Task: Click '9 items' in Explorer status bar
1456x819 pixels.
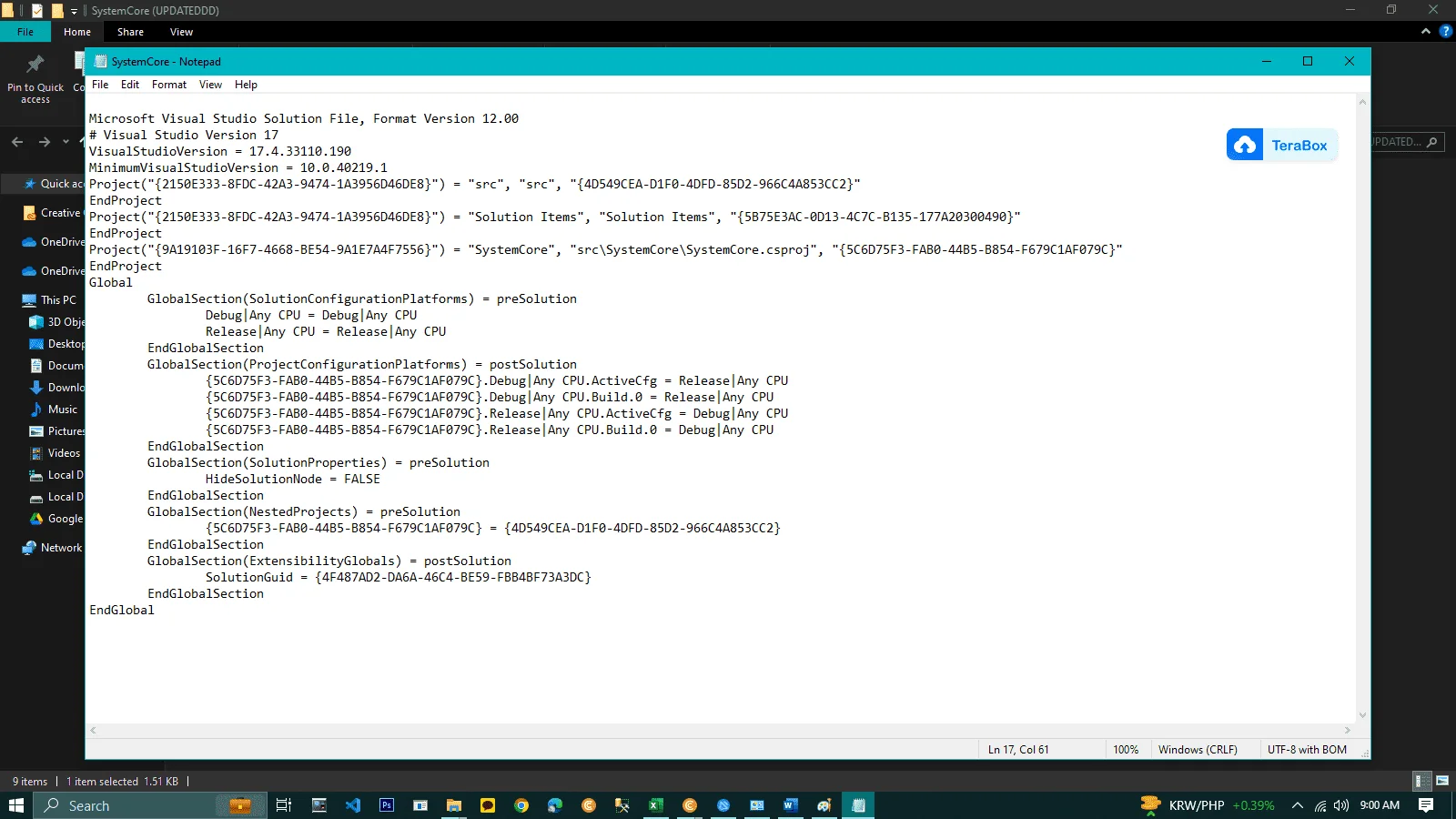Action: click(30, 781)
